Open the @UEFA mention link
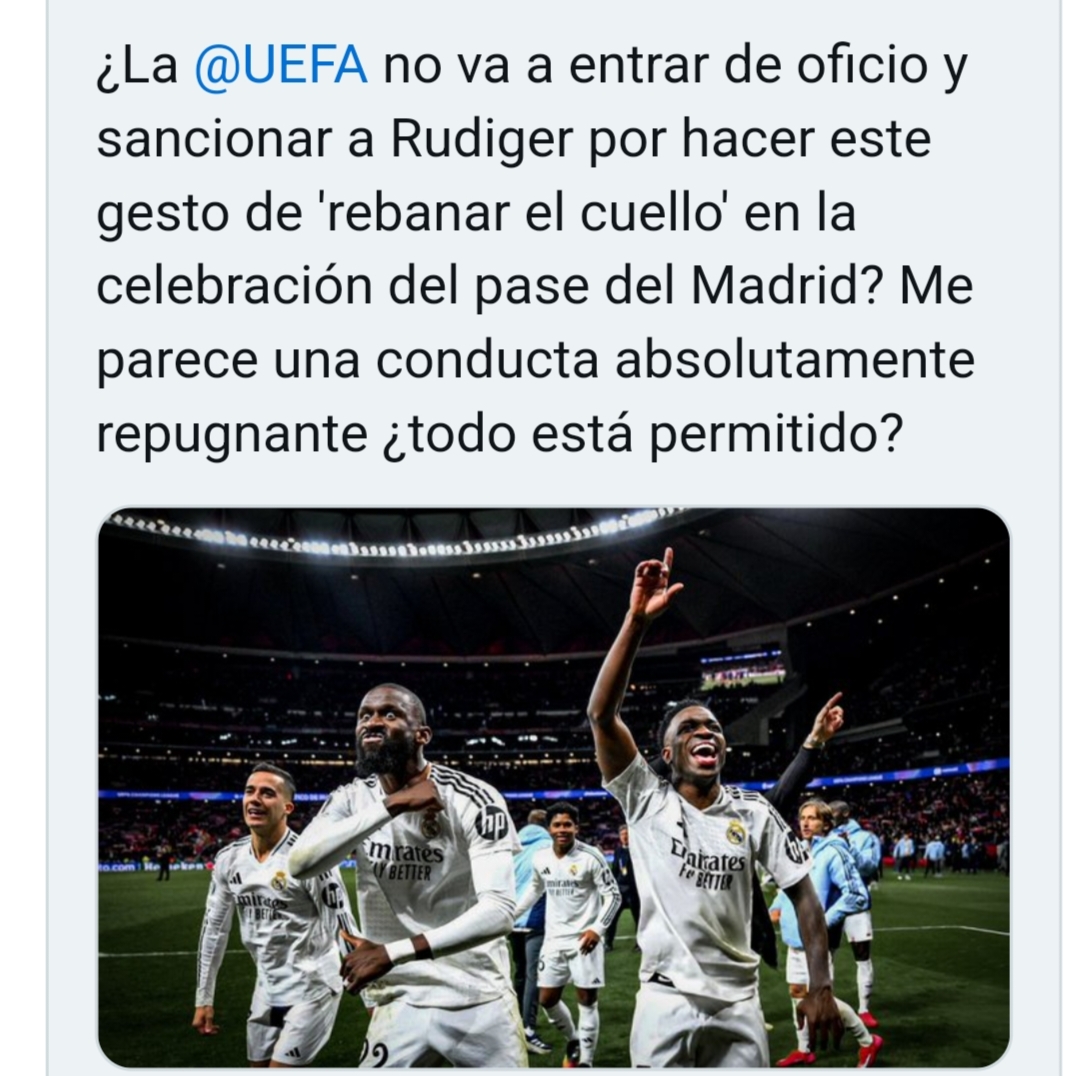The height and width of the screenshot is (1076, 1076). click(x=281, y=65)
